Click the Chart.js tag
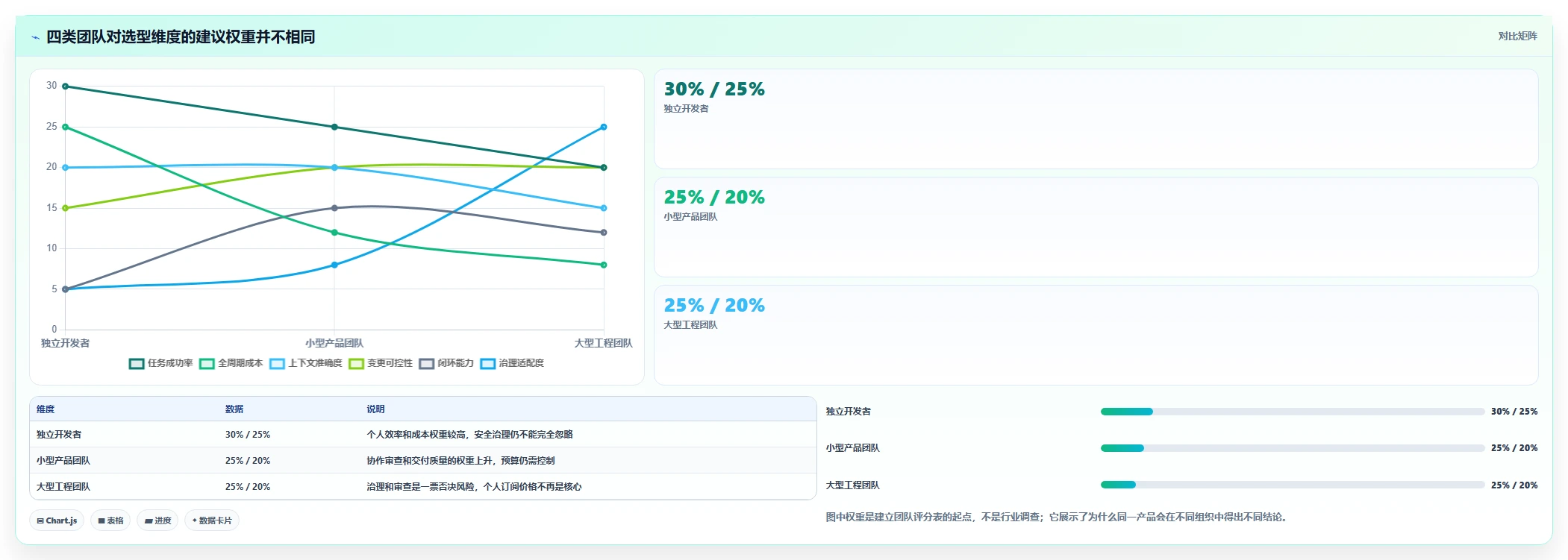Screen dimensions: 1568x560 57,520
